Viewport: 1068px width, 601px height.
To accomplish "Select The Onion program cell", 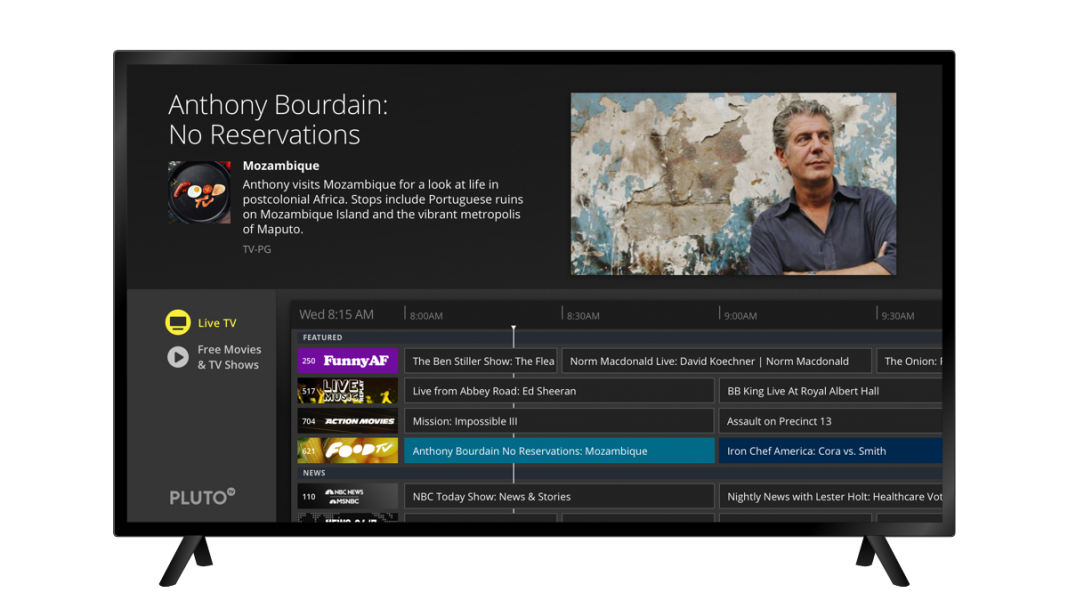I will click(909, 361).
